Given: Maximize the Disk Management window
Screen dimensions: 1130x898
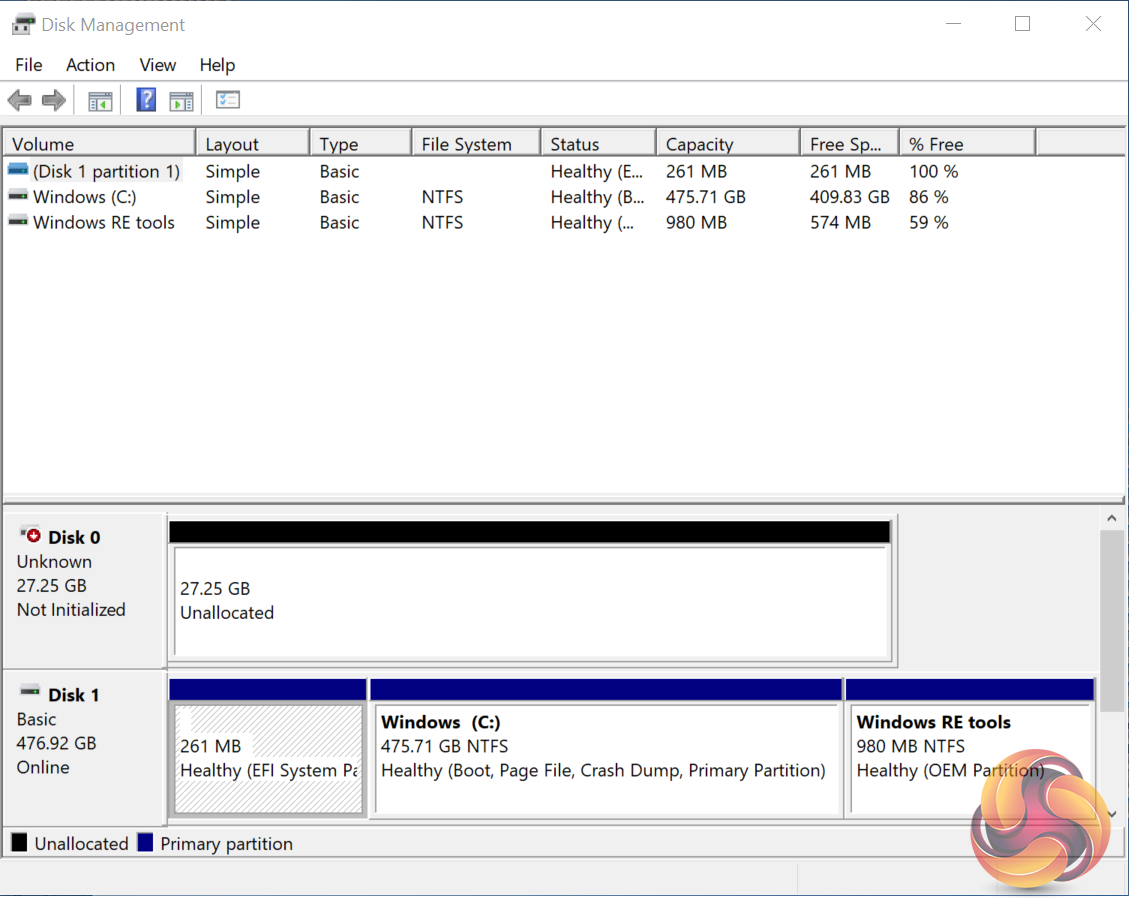Looking at the screenshot, I should click(1022, 24).
